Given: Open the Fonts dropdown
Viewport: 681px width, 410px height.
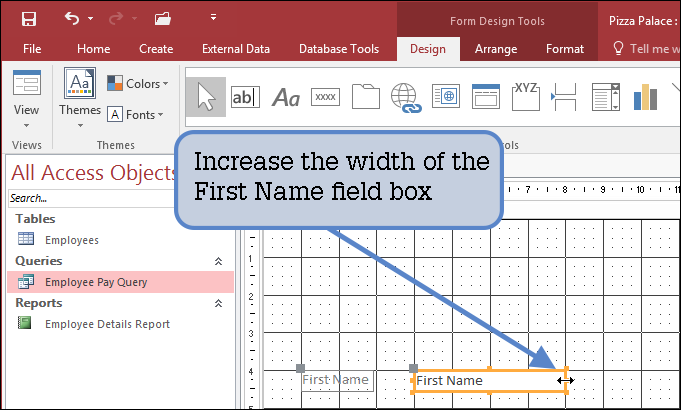Looking at the screenshot, I should click(135, 115).
